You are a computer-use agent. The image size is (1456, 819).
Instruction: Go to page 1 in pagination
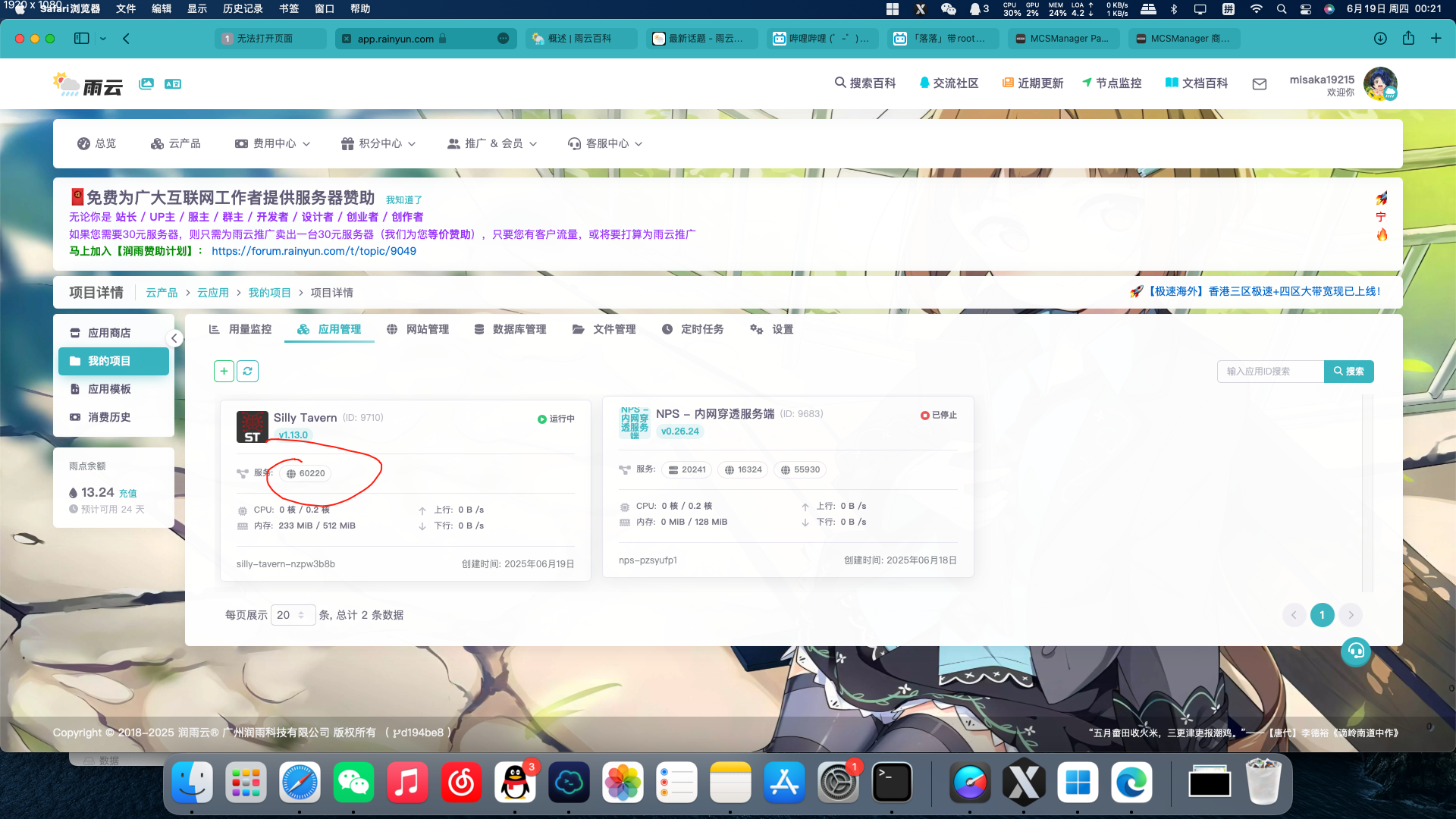pos(1322,615)
